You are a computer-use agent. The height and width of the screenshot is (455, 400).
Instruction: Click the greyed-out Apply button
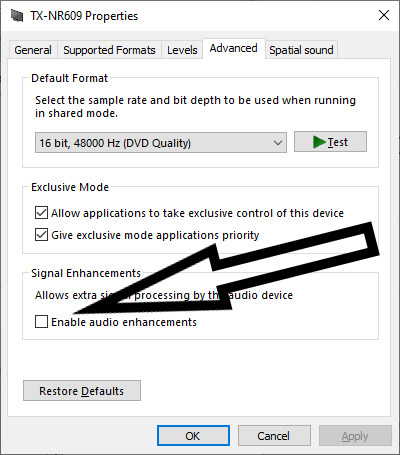[x=355, y=436]
